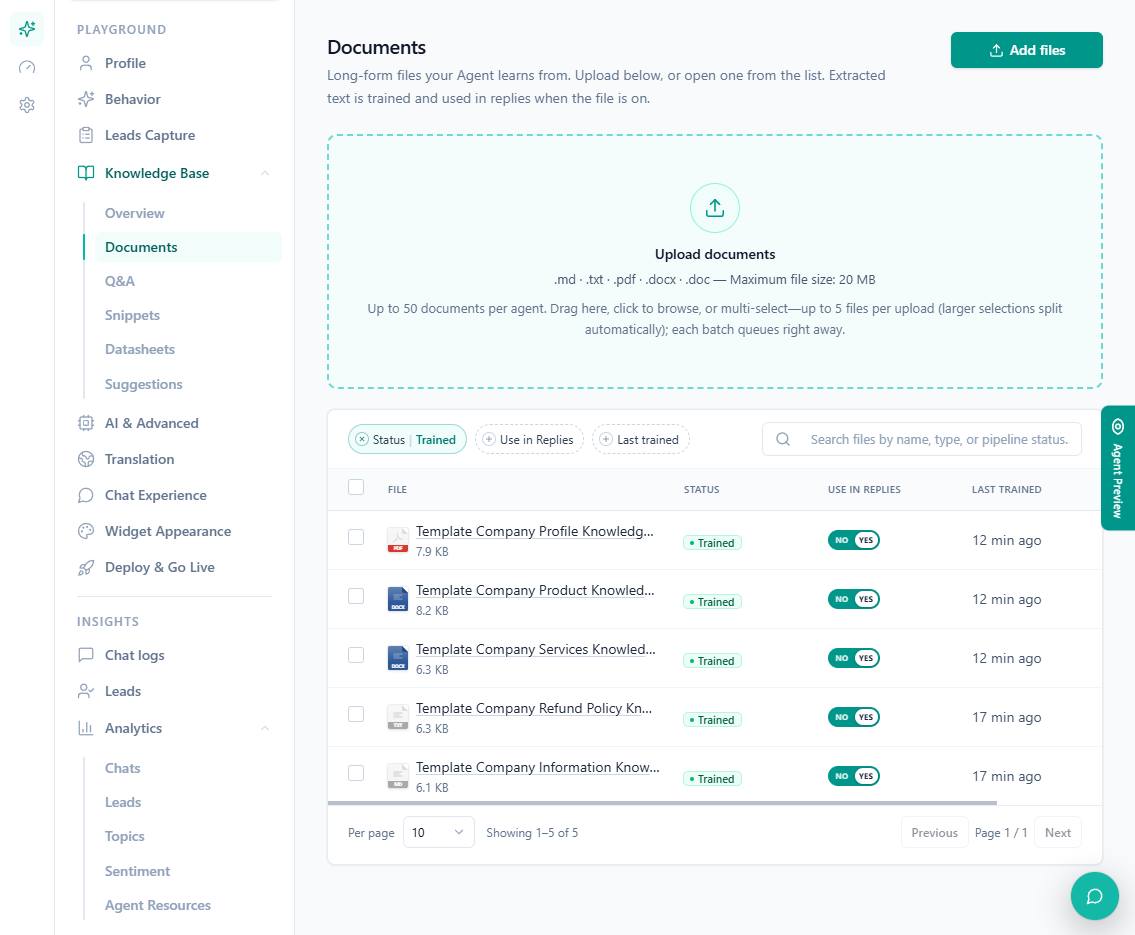Screen dimensions: 1135x935
Task: Select checkbox for Template Company Information file
Action: (356, 773)
